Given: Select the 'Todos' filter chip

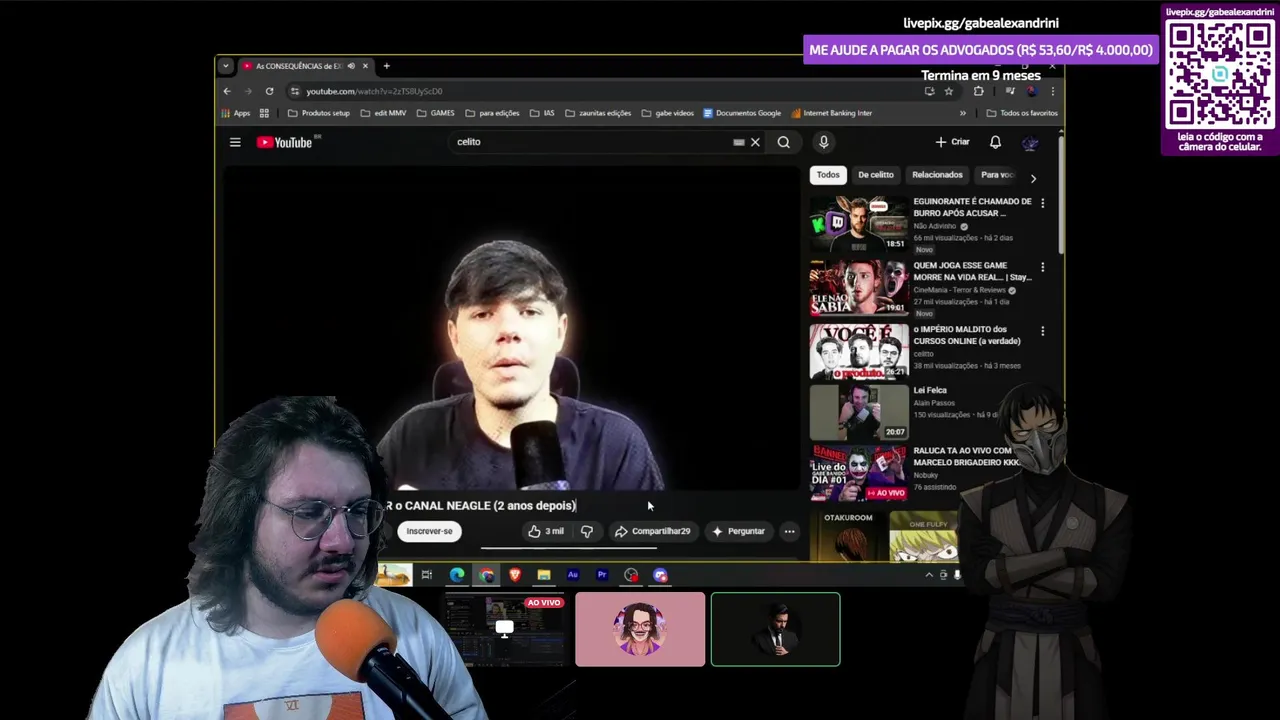Looking at the screenshot, I should [x=828, y=175].
